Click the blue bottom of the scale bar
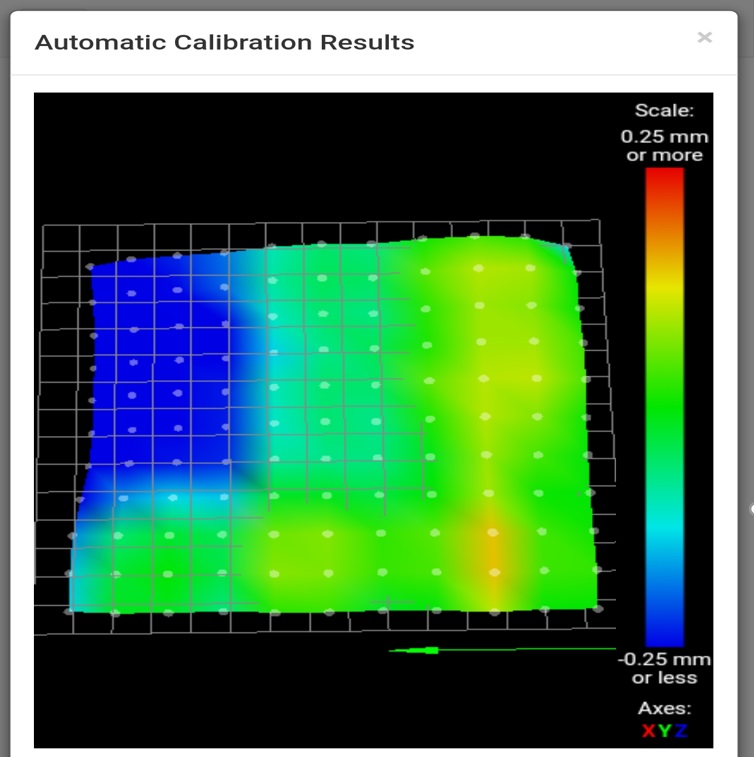 coord(664,630)
